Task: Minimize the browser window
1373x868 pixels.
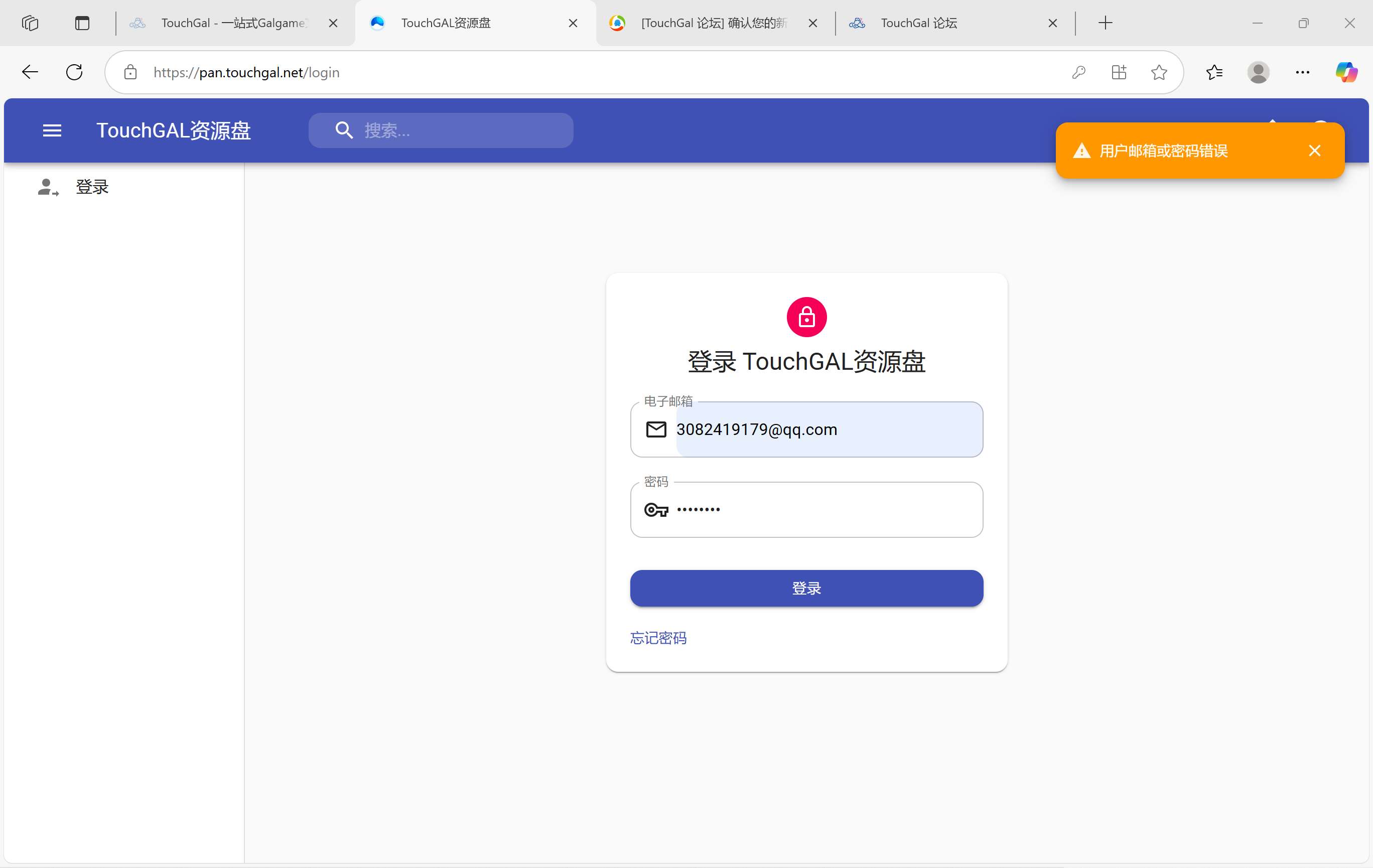Action: pos(1257,23)
